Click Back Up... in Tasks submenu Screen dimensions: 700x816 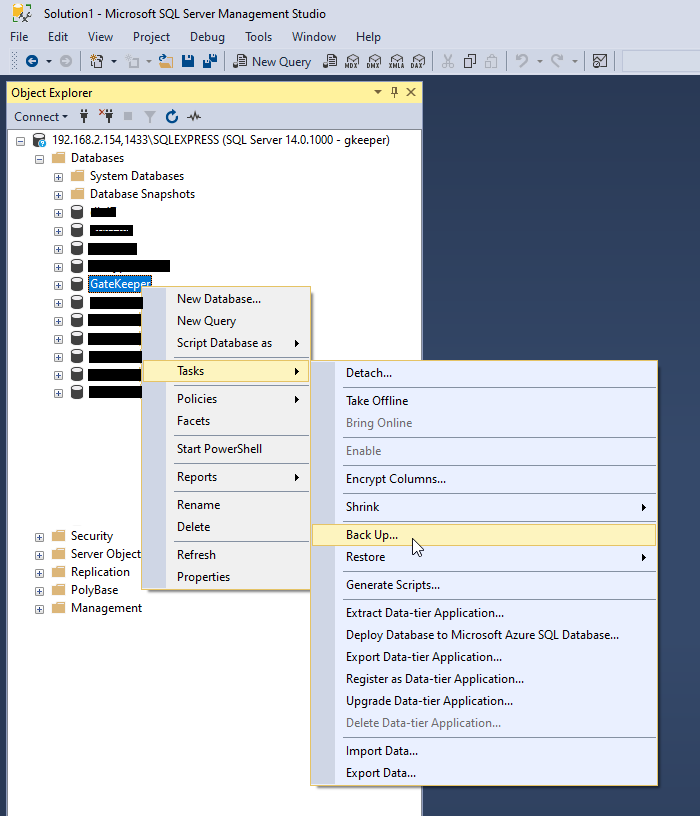(x=484, y=535)
